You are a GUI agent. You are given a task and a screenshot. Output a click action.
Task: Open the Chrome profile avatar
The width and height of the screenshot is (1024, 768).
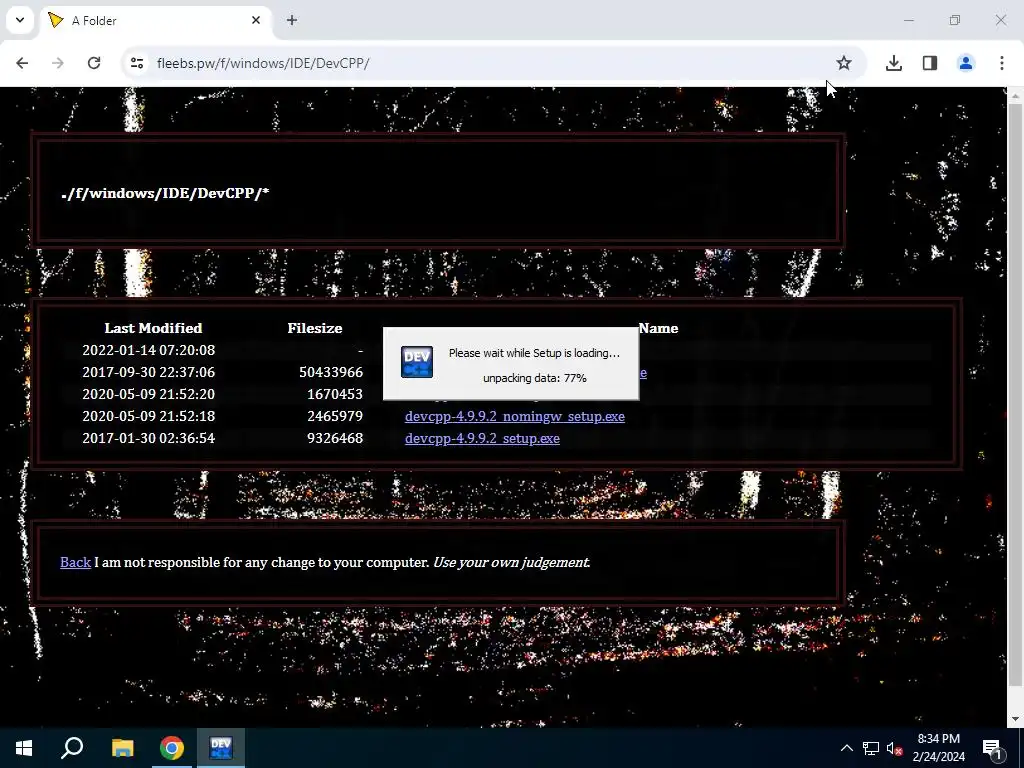point(966,63)
